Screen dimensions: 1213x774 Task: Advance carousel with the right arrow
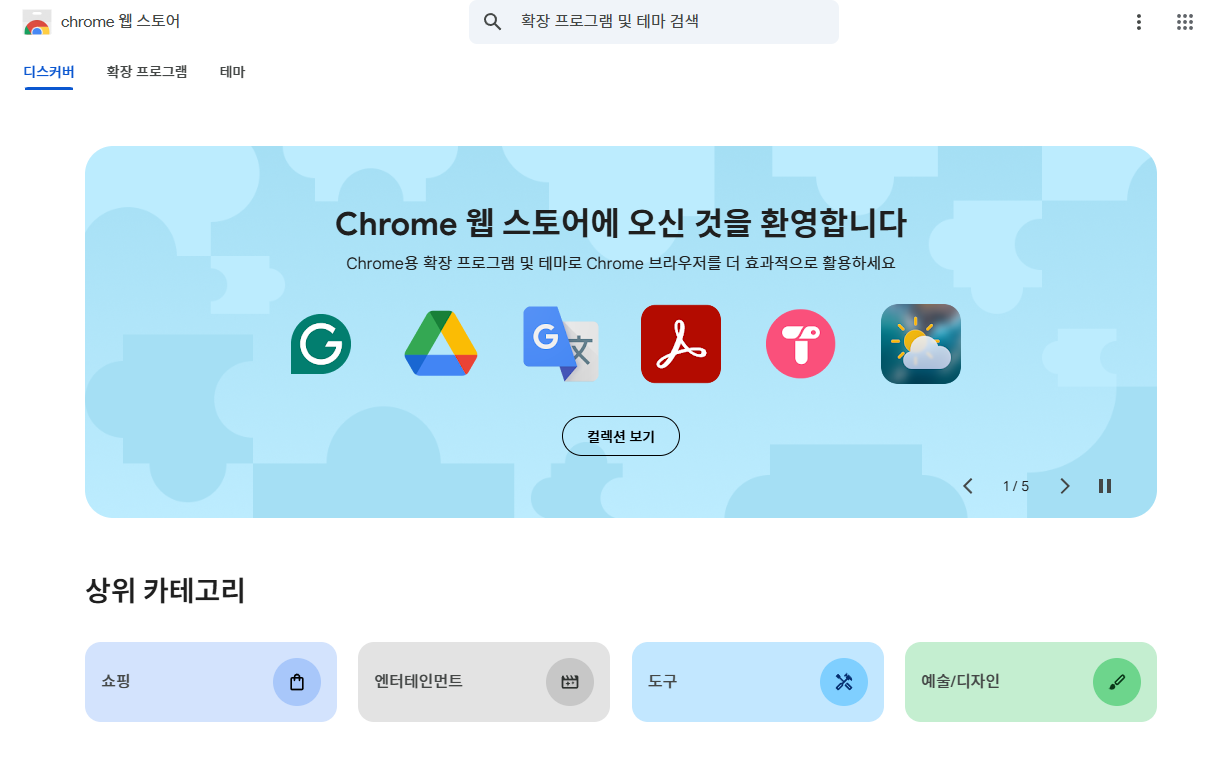pyautogui.click(x=1064, y=486)
